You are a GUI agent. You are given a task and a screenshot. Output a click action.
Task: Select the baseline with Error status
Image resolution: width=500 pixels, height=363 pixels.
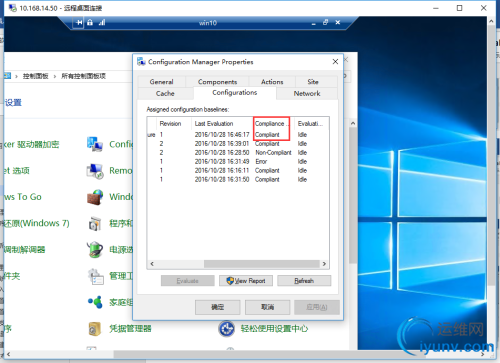coord(238,162)
